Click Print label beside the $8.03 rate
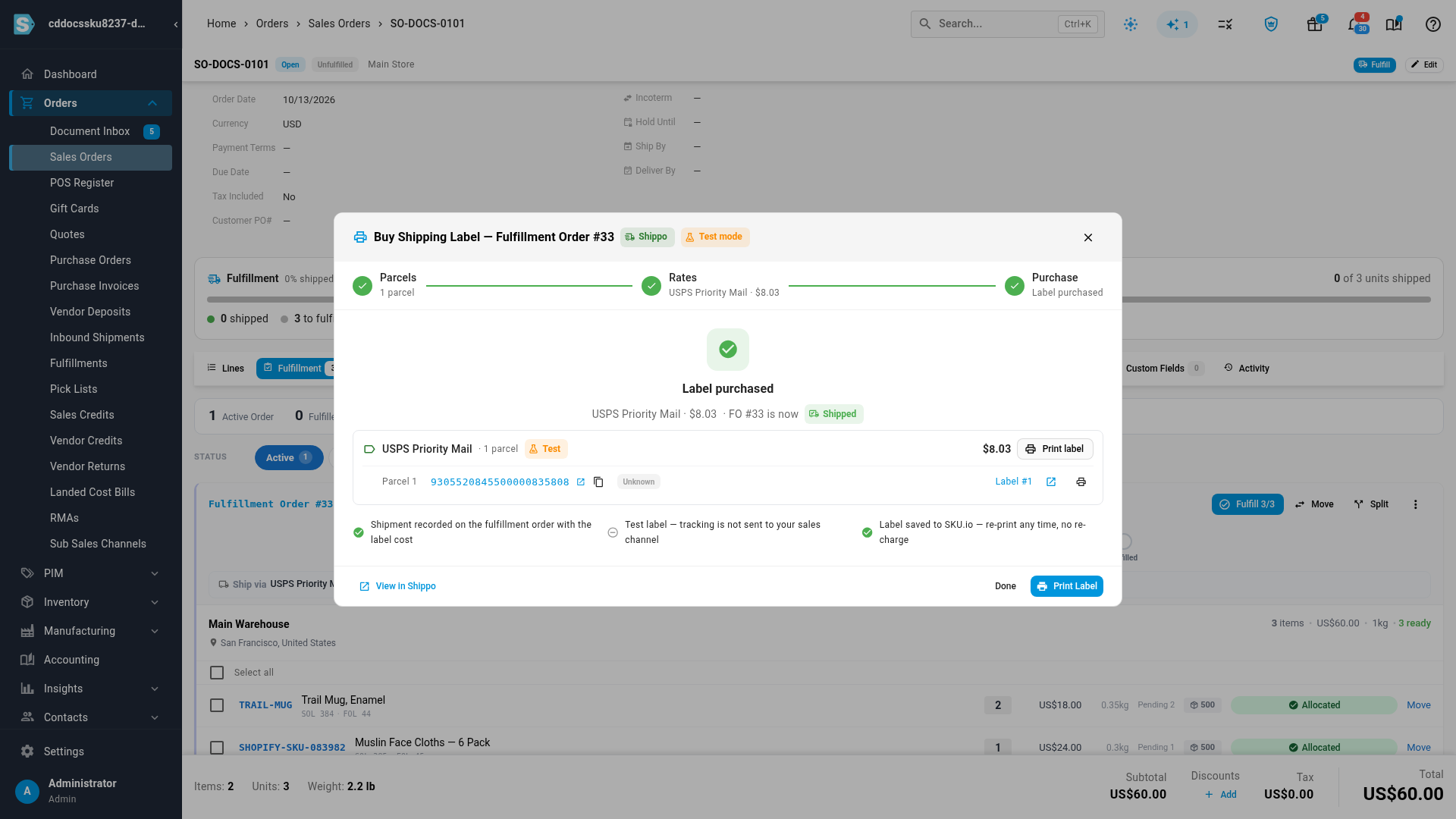 pyautogui.click(x=1055, y=450)
